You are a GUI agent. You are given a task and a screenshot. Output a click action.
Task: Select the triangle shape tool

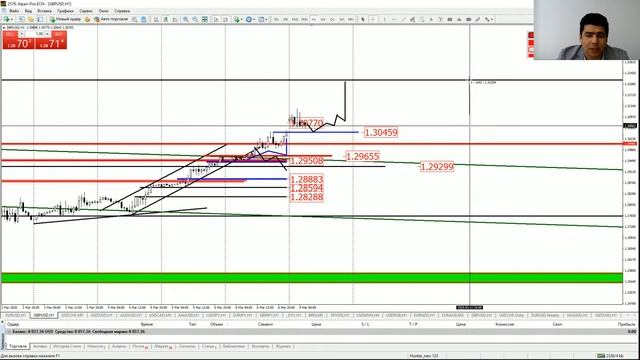459,19
